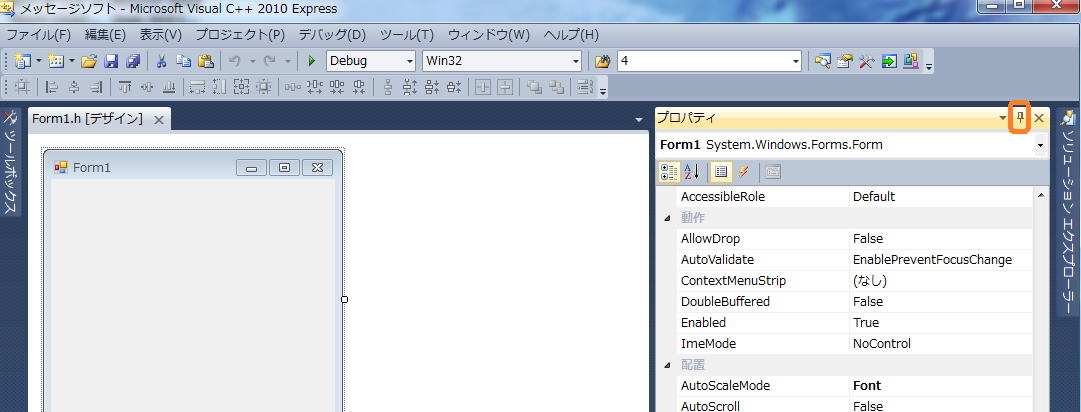
Task: Click the Paste clipboard icon
Action: 205,61
